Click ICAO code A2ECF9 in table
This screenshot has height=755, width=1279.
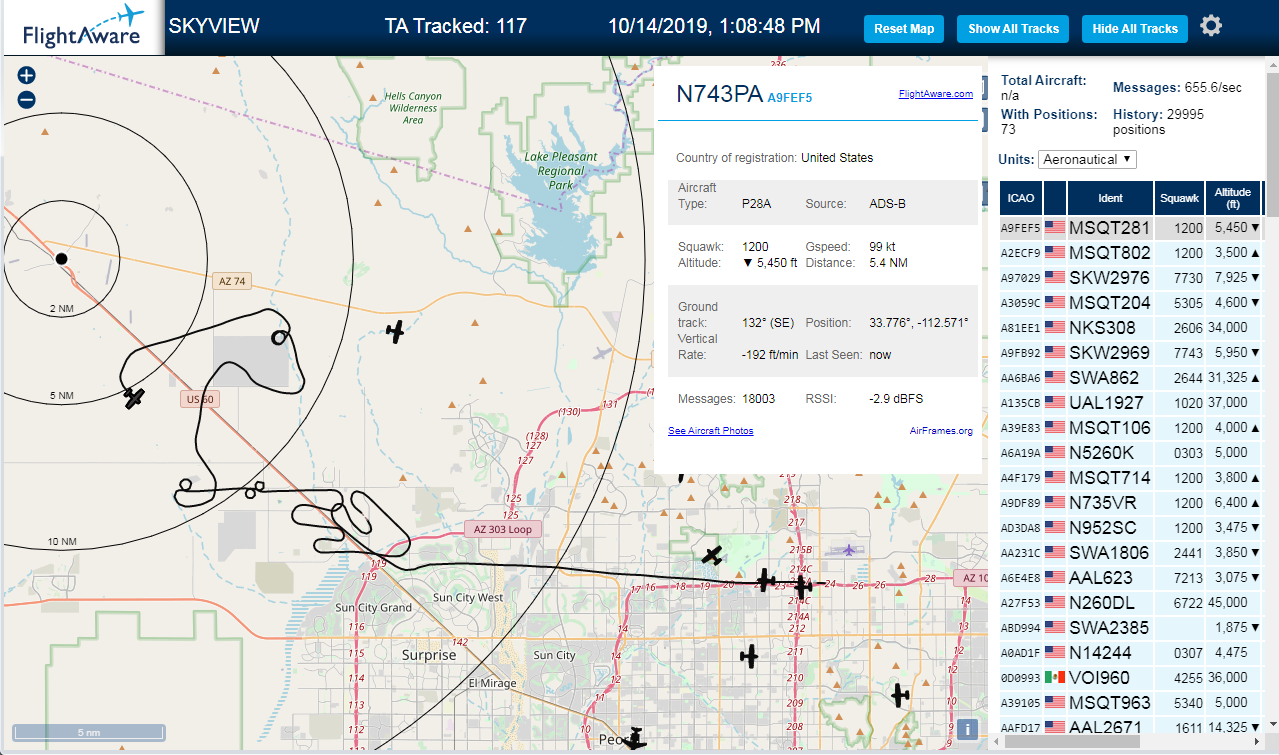point(1021,254)
